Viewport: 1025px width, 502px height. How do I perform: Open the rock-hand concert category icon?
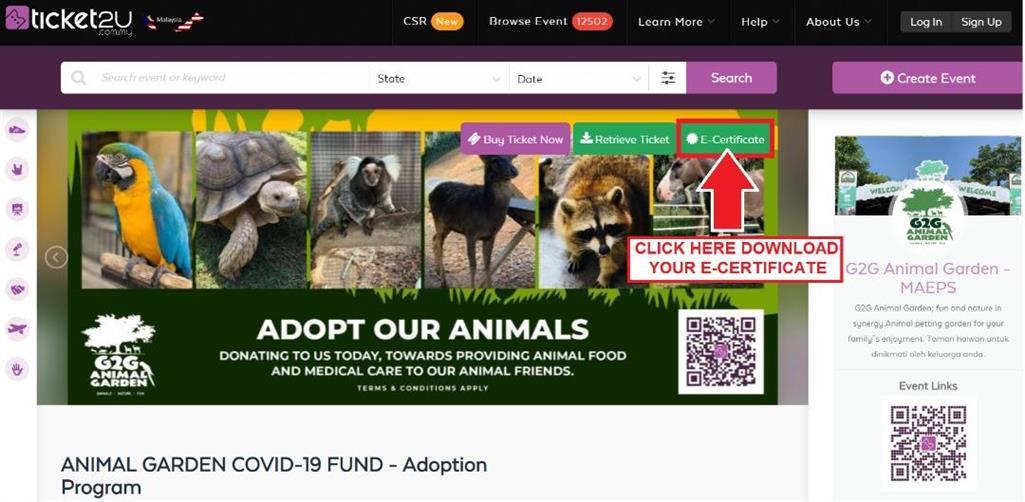[17, 169]
